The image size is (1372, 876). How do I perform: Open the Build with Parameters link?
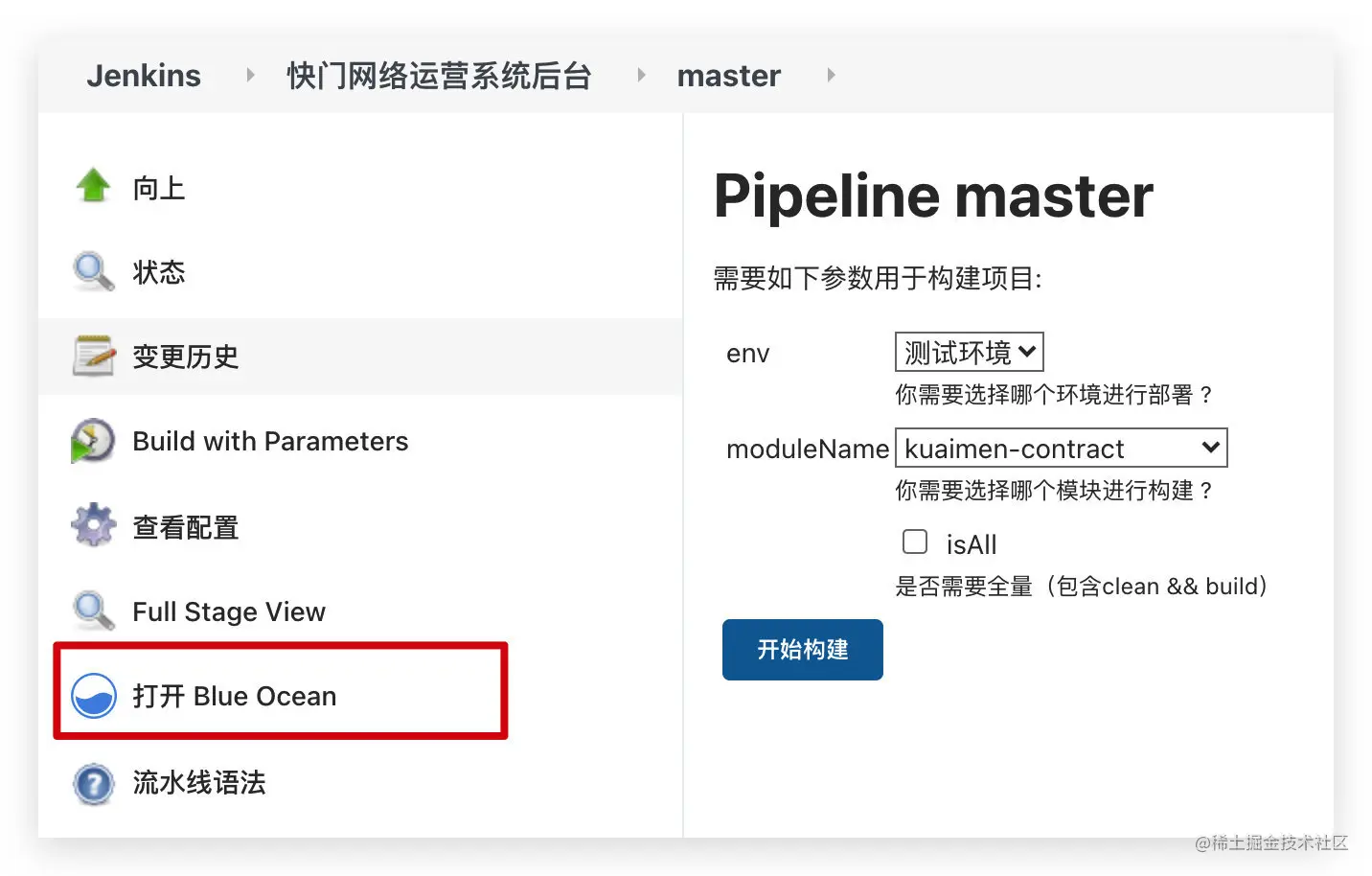click(270, 441)
